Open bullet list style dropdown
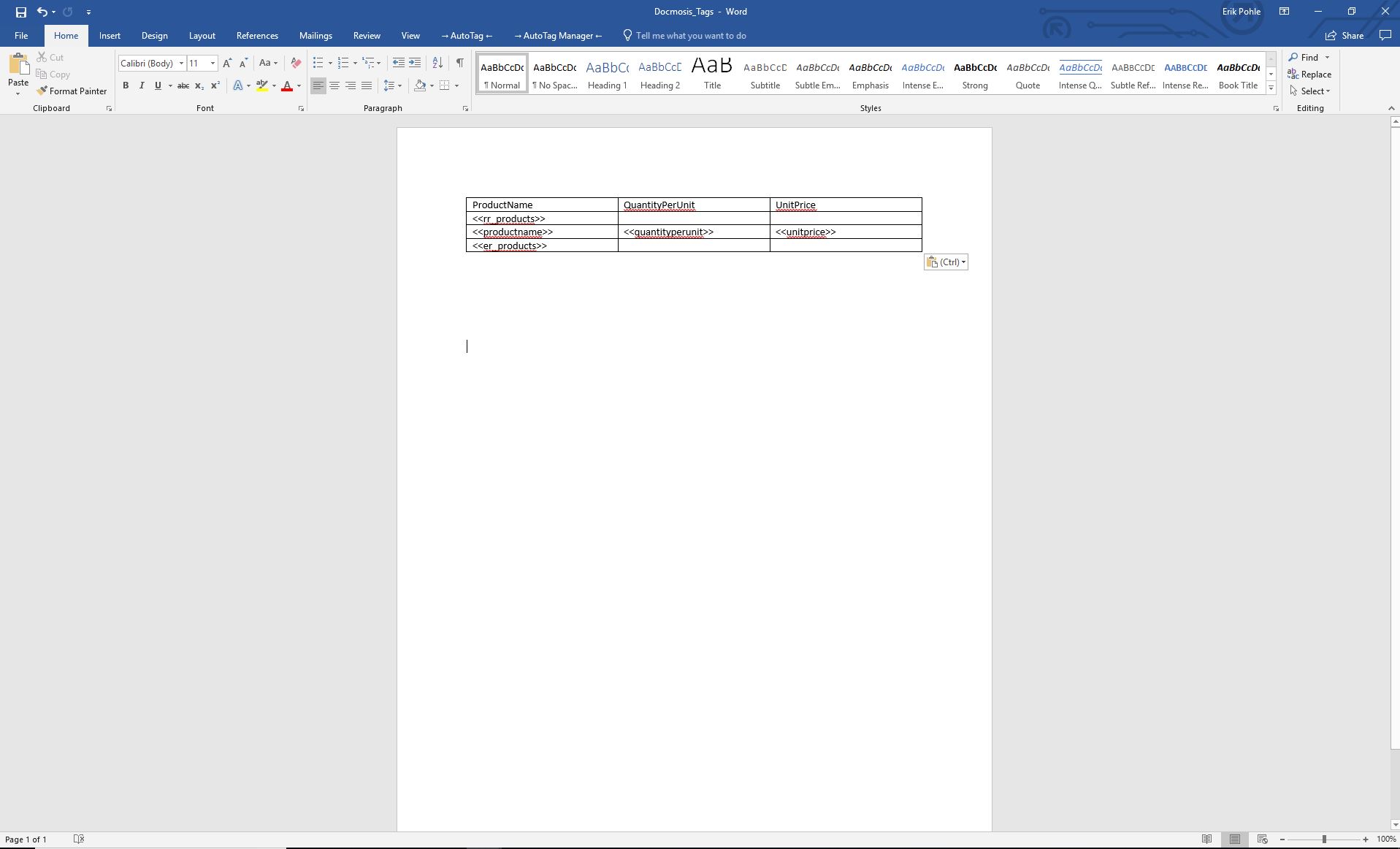This screenshot has height=849, width=1400. tap(330, 64)
